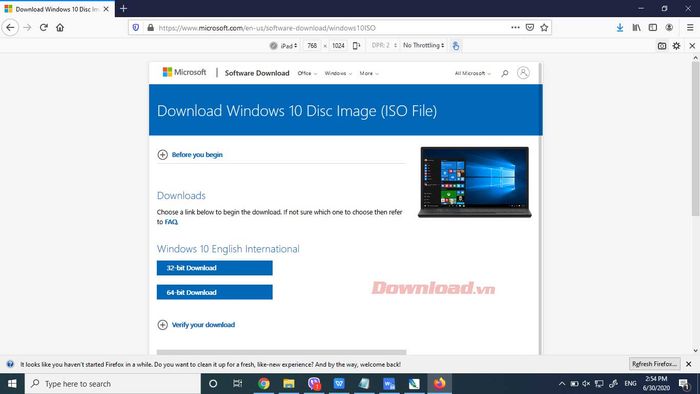
Task: Click the muted volume tray icon
Action: [x=586, y=384]
